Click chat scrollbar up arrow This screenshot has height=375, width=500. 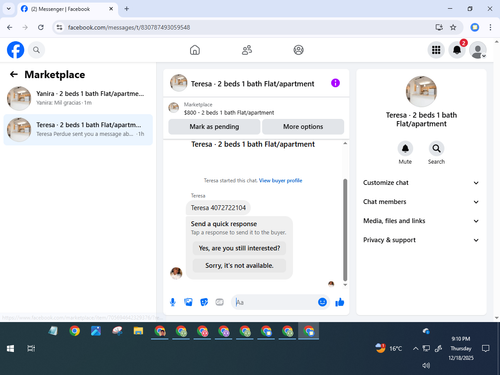pyautogui.click(x=345, y=144)
